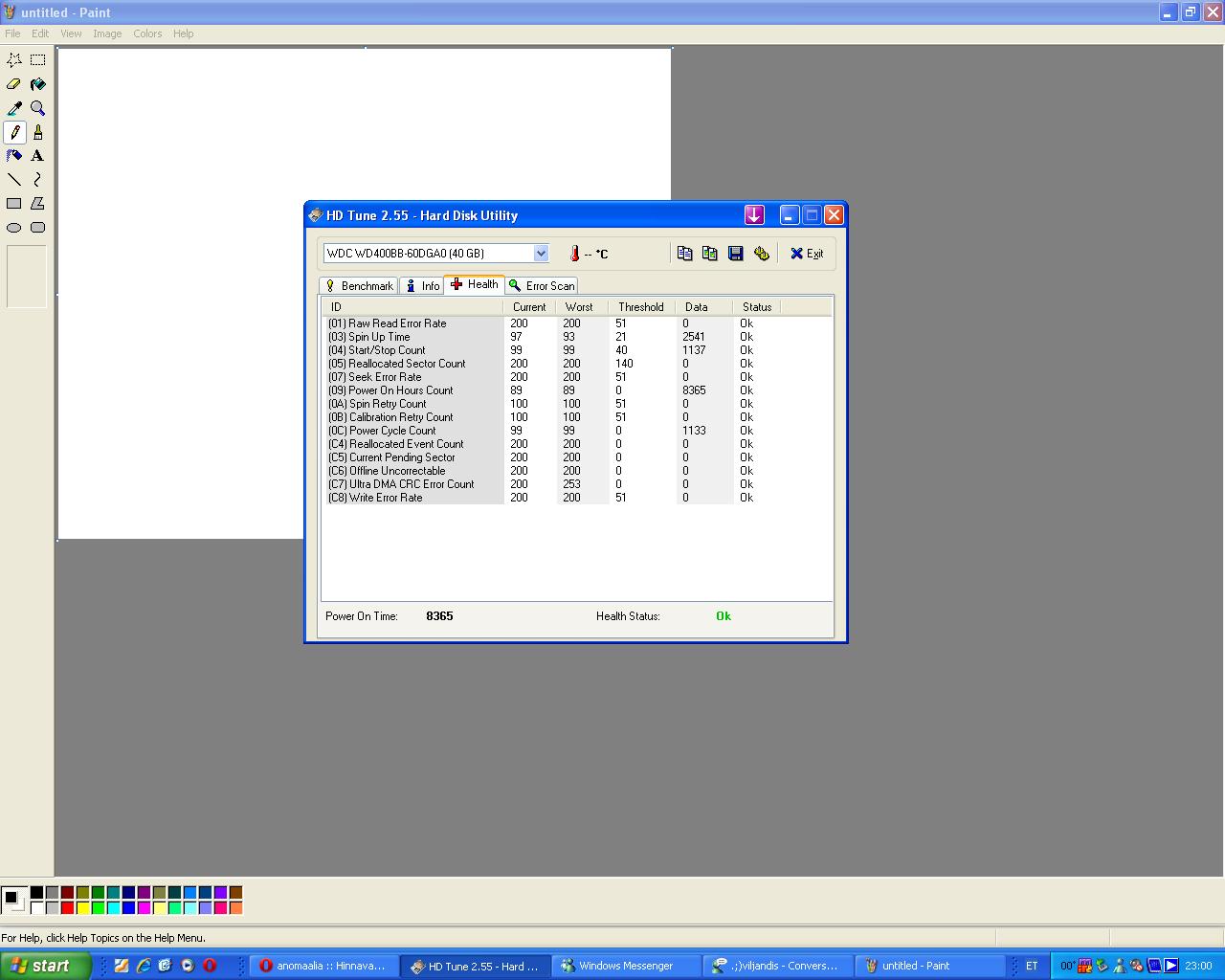Click the Exit button in HD Tune
The width and height of the screenshot is (1225, 980).
click(807, 254)
